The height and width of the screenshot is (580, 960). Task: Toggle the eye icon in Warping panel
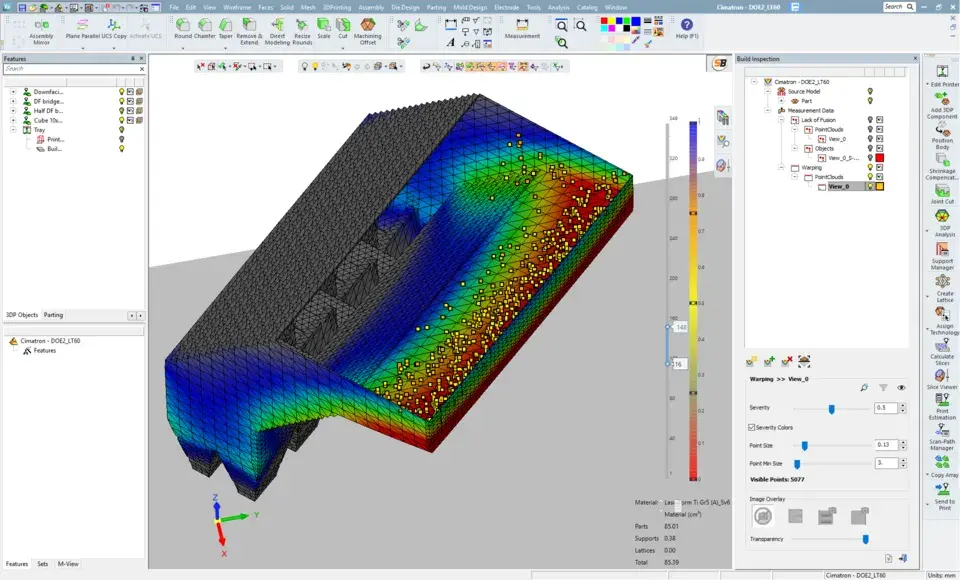pos(901,387)
